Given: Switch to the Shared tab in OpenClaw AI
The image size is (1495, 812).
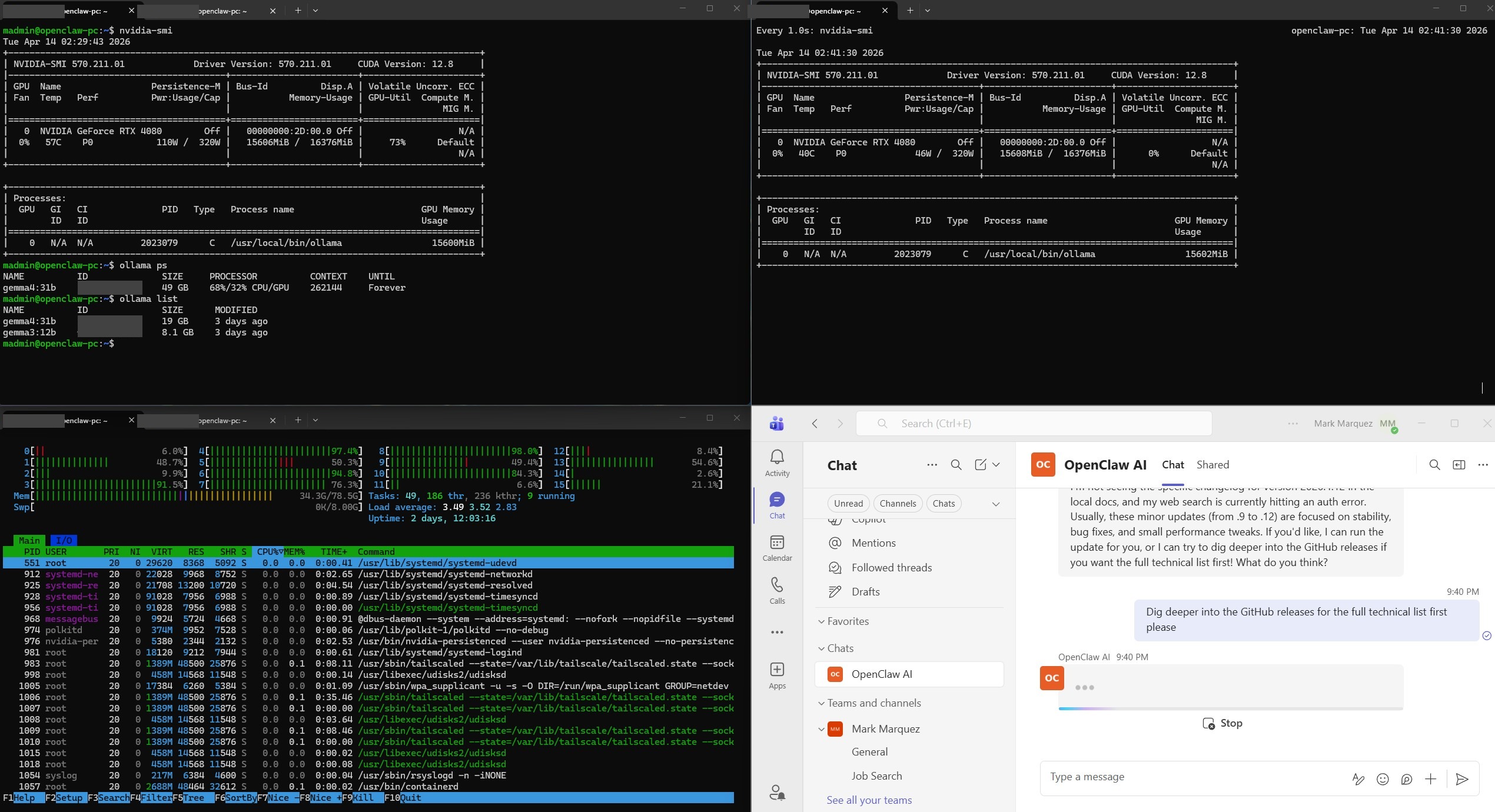Looking at the screenshot, I should pos(1212,464).
